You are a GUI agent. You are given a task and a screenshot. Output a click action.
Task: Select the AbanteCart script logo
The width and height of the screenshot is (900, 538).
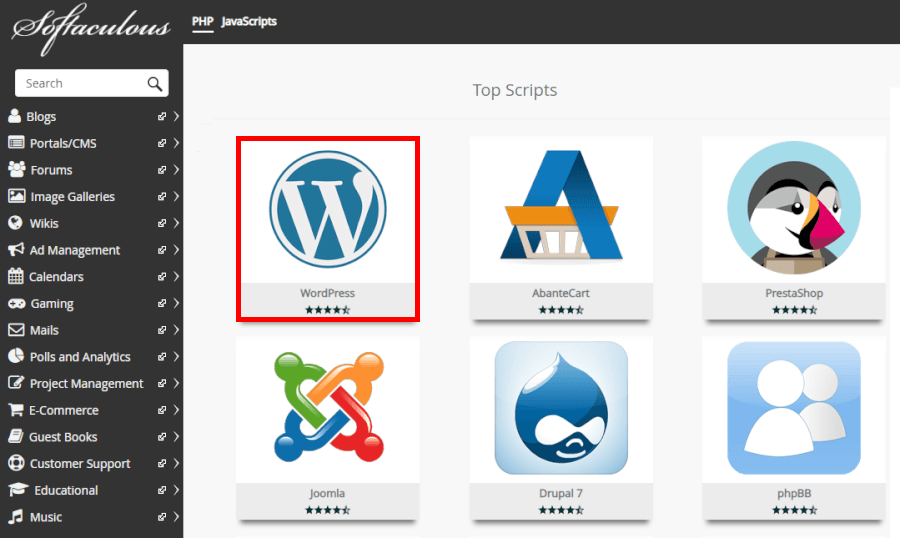(561, 205)
